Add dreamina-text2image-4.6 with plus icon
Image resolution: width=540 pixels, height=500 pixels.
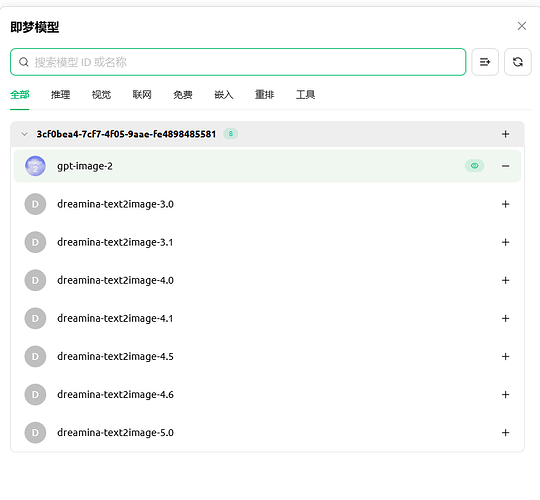click(x=505, y=394)
